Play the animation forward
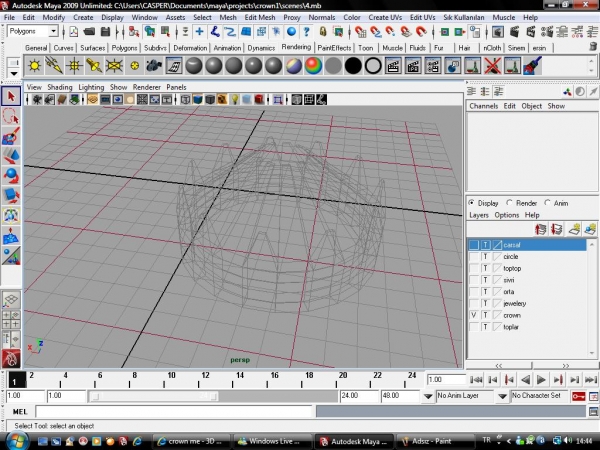The width and height of the screenshot is (600, 450). (x=541, y=380)
